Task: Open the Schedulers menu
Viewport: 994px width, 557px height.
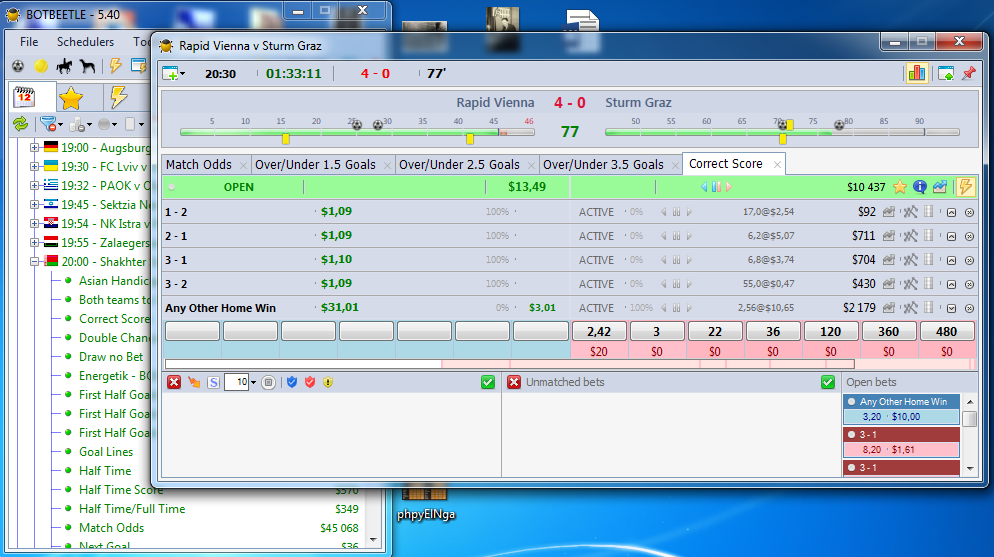Action: click(x=86, y=42)
